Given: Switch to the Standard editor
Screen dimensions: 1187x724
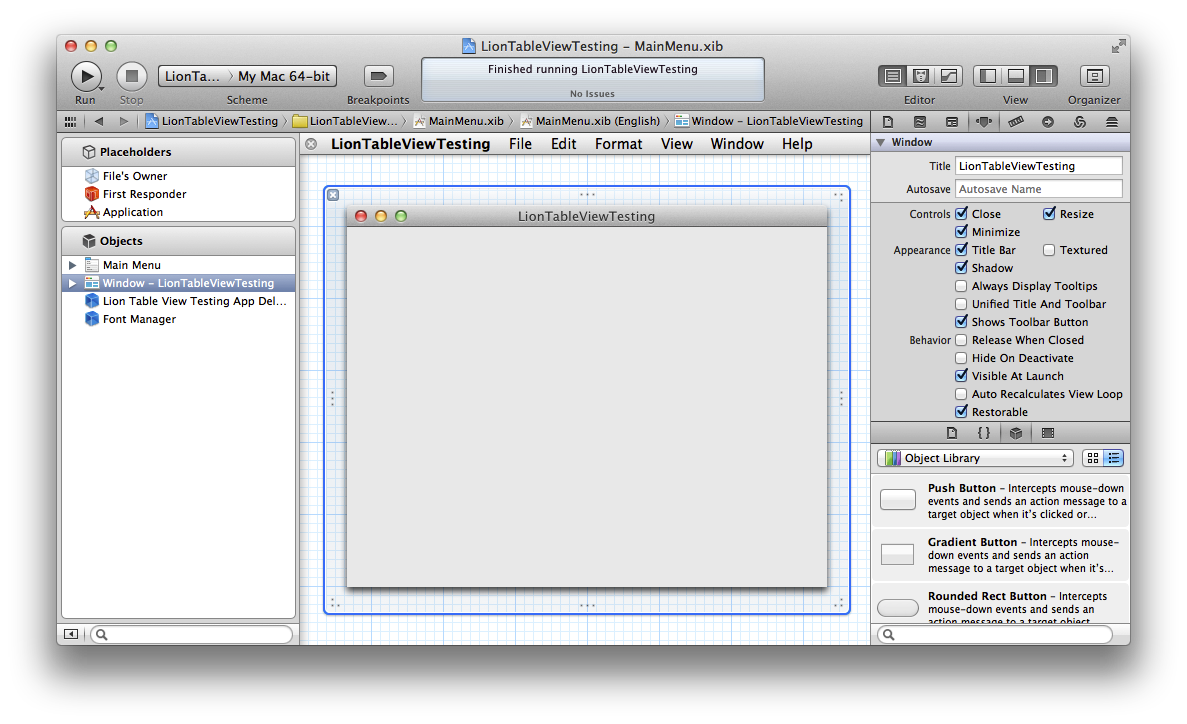Looking at the screenshot, I should click(893, 76).
